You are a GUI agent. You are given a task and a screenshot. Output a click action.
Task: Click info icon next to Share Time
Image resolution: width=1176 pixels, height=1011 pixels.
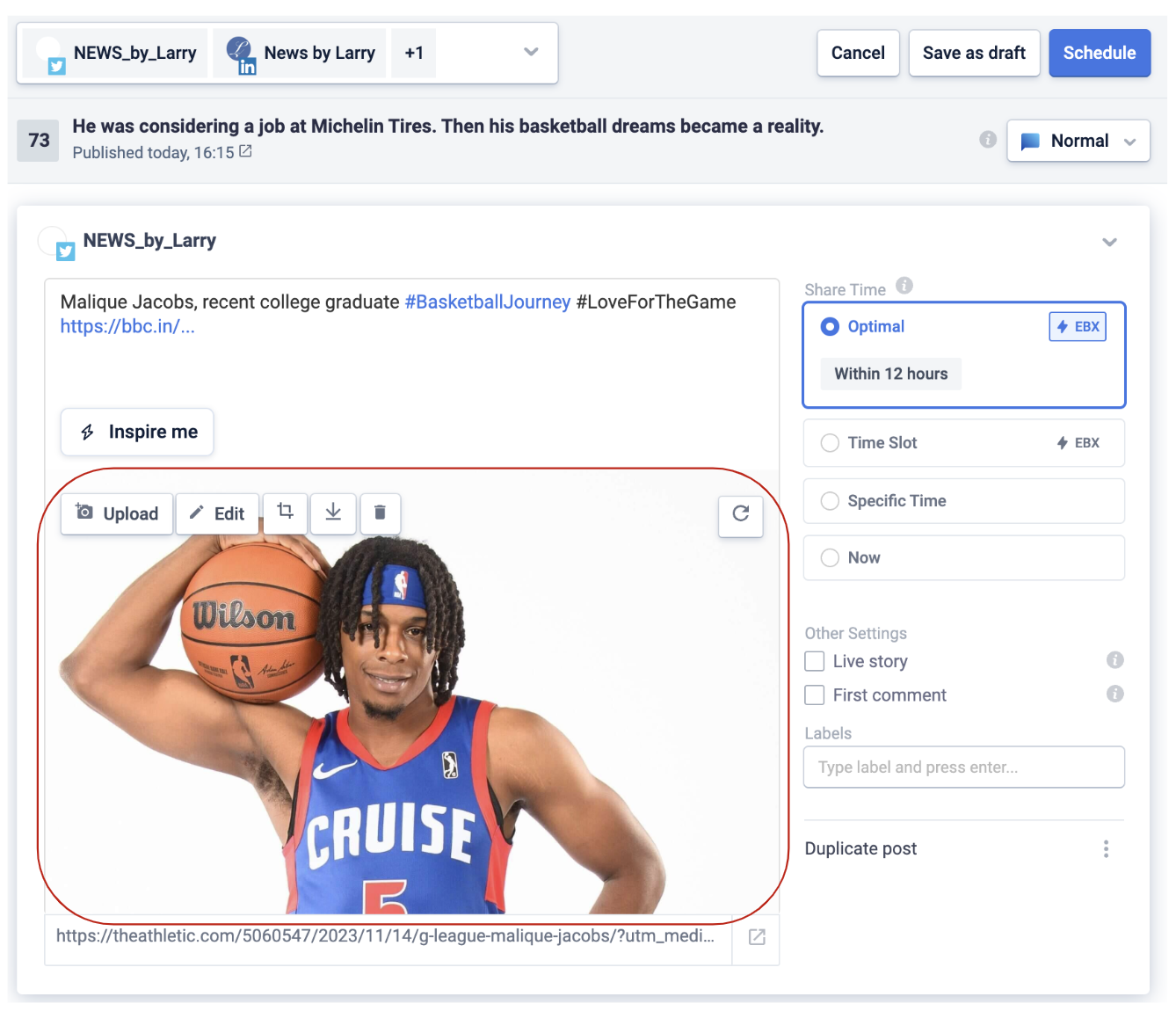coord(904,286)
